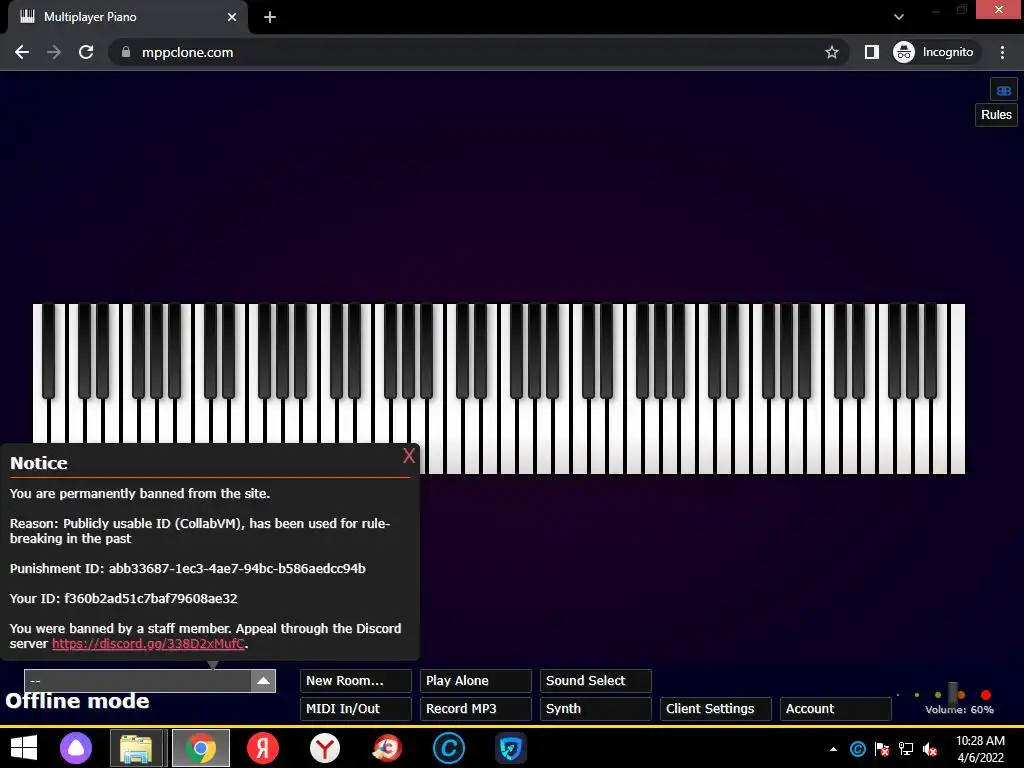Image resolution: width=1024 pixels, height=768 pixels.
Task: Open the Account button
Action: [835, 709]
